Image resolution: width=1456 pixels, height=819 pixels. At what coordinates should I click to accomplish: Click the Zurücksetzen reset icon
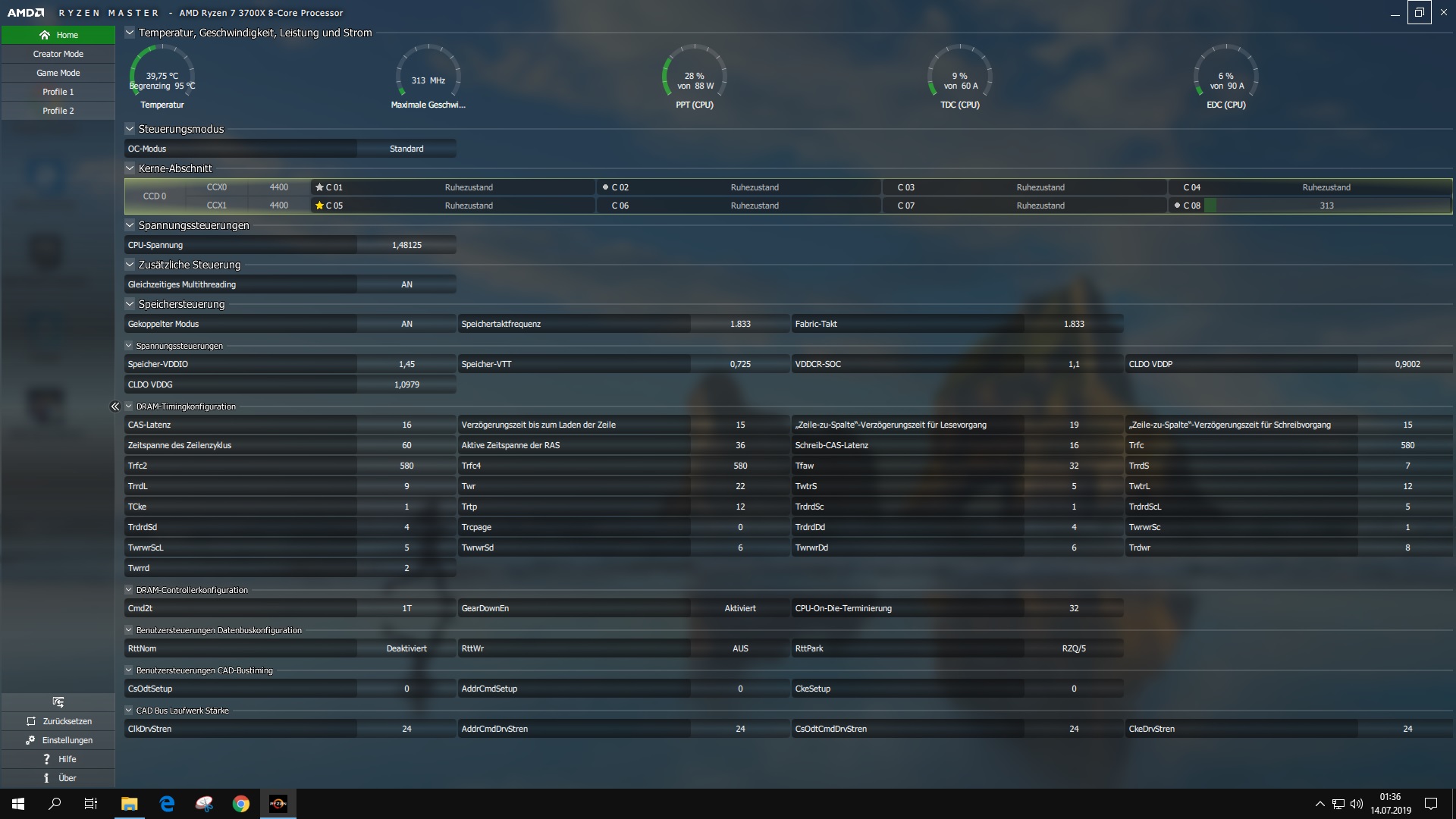coord(31,721)
